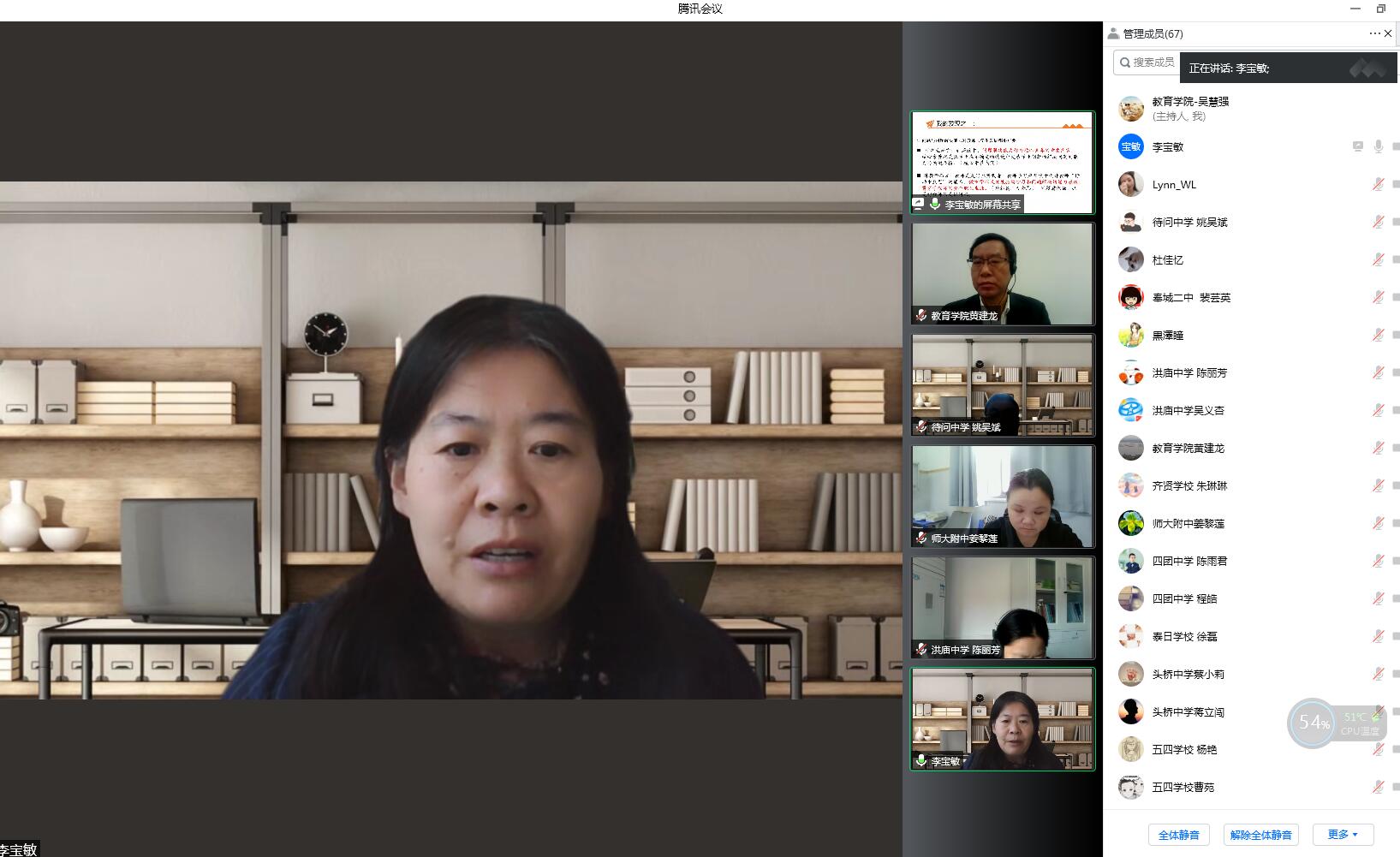The height and width of the screenshot is (857, 1400).
Task: Click avatar of 师大附中姜黎莲 in list
Action: [x=1131, y=523]
